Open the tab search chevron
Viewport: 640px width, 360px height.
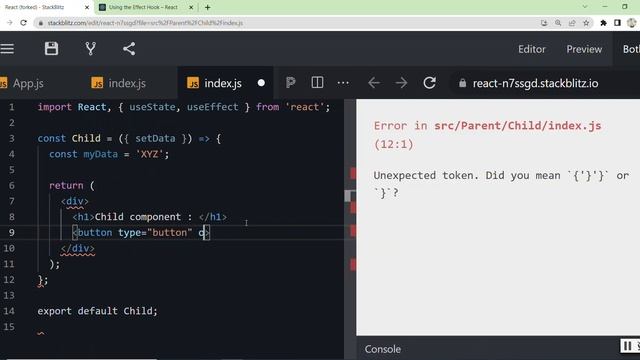click(x=584, y=7)
